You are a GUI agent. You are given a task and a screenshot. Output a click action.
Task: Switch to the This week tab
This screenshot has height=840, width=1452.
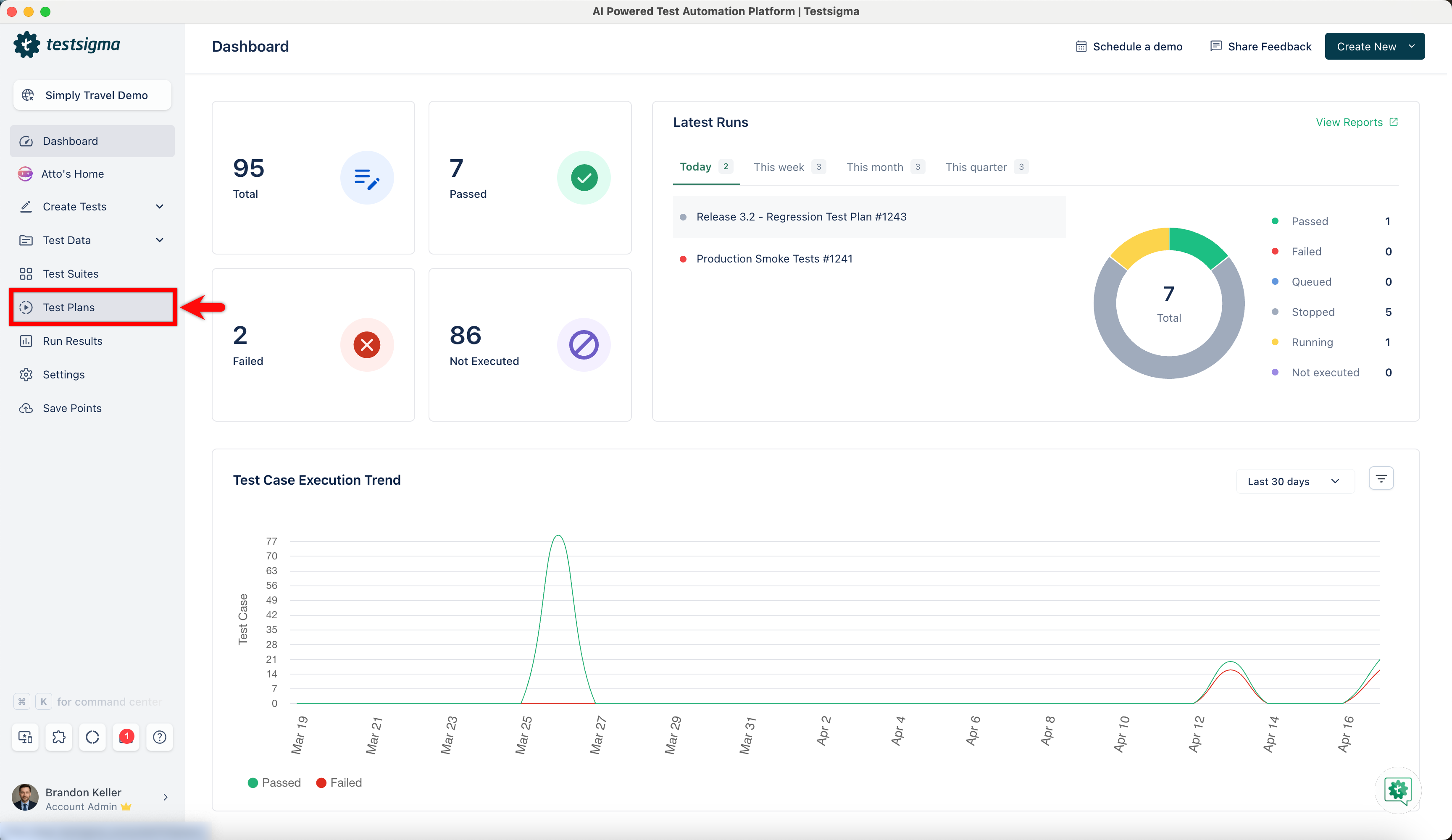tap(779, 167)
